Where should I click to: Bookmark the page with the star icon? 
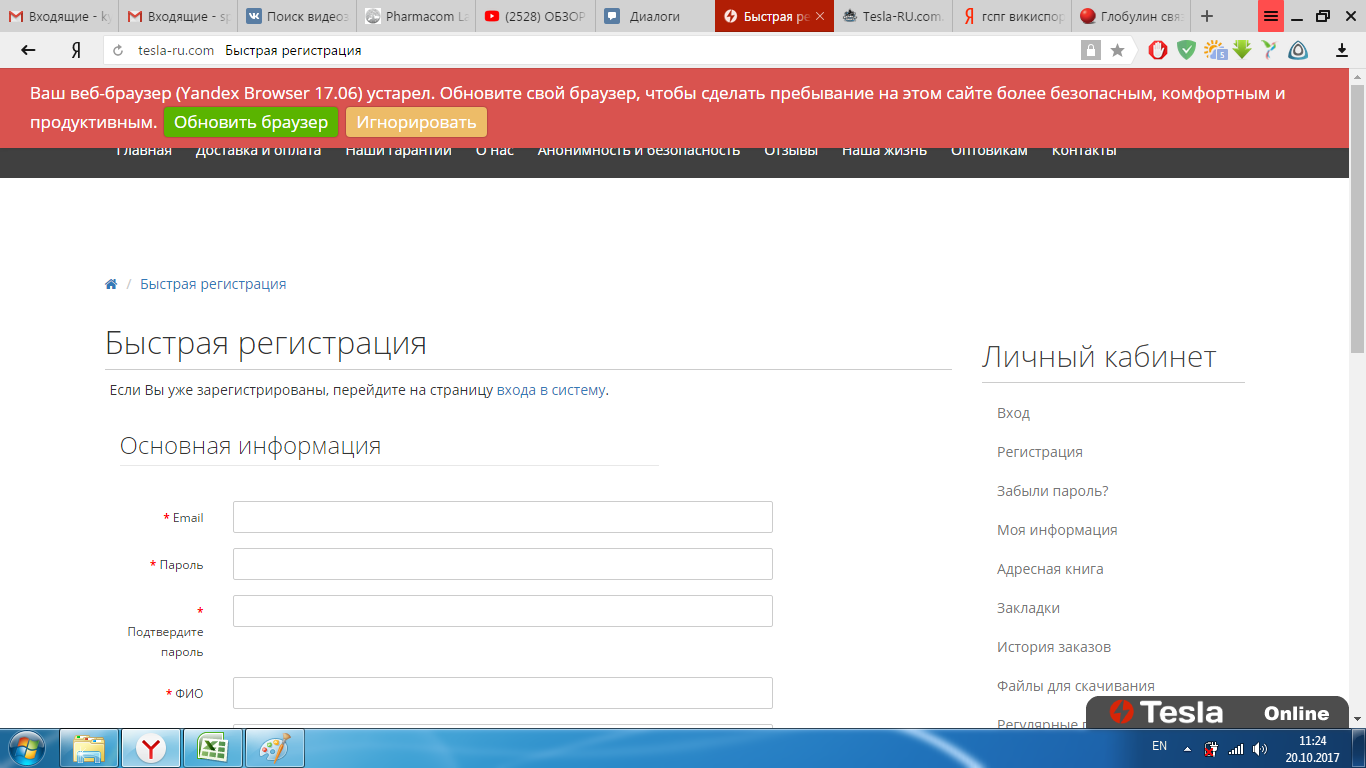coord(1117,50)
